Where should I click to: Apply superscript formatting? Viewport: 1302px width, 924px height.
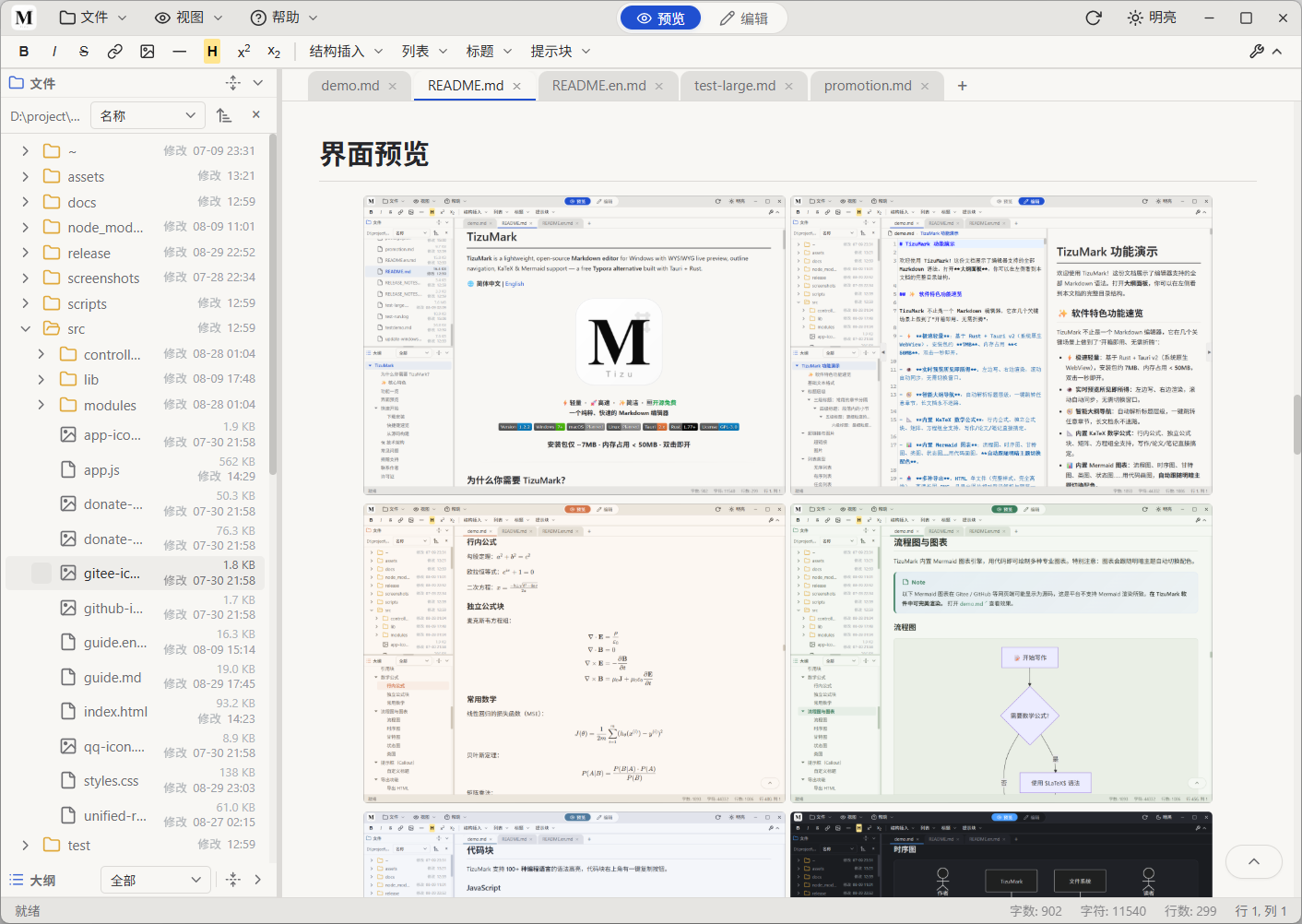243,52
